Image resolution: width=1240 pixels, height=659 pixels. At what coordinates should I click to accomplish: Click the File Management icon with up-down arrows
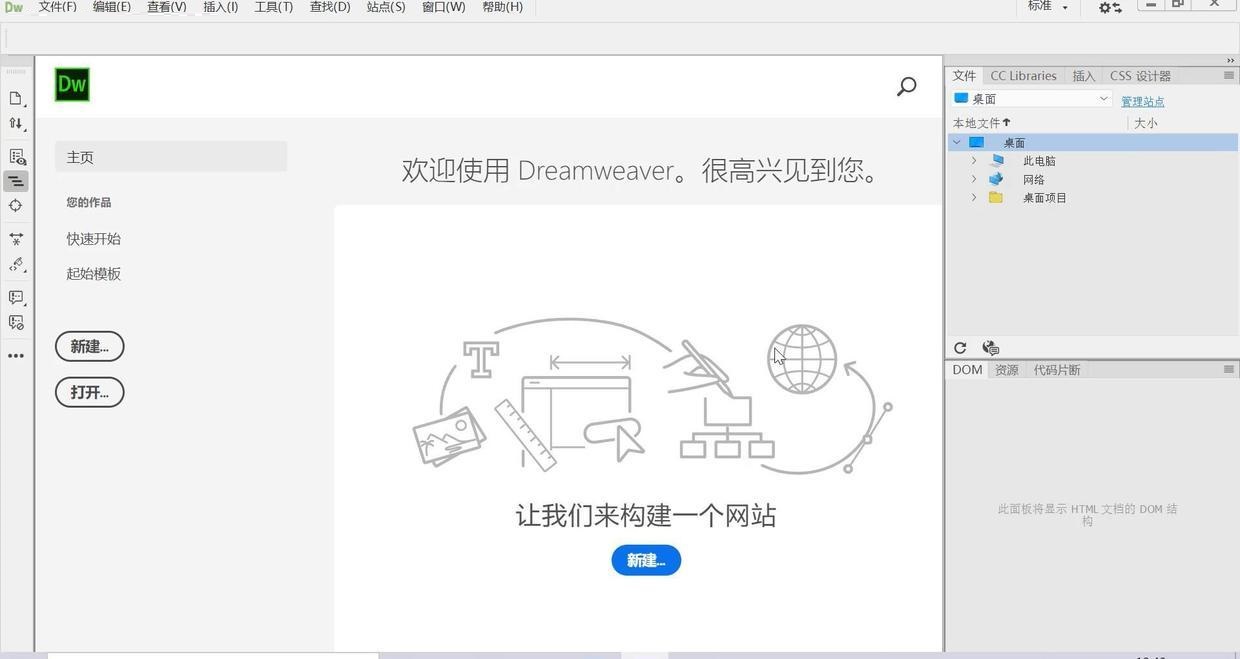16,123
